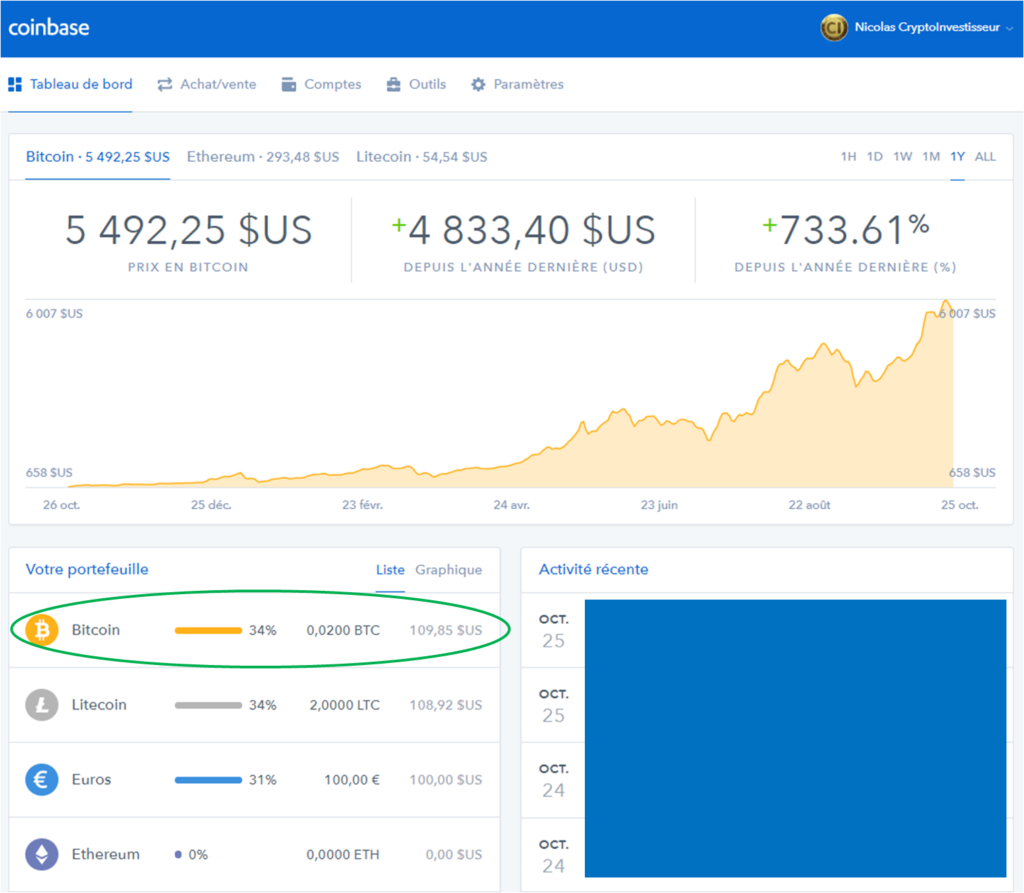Set chart range to ALL
1024x893 pixels.
coord(985,157)
